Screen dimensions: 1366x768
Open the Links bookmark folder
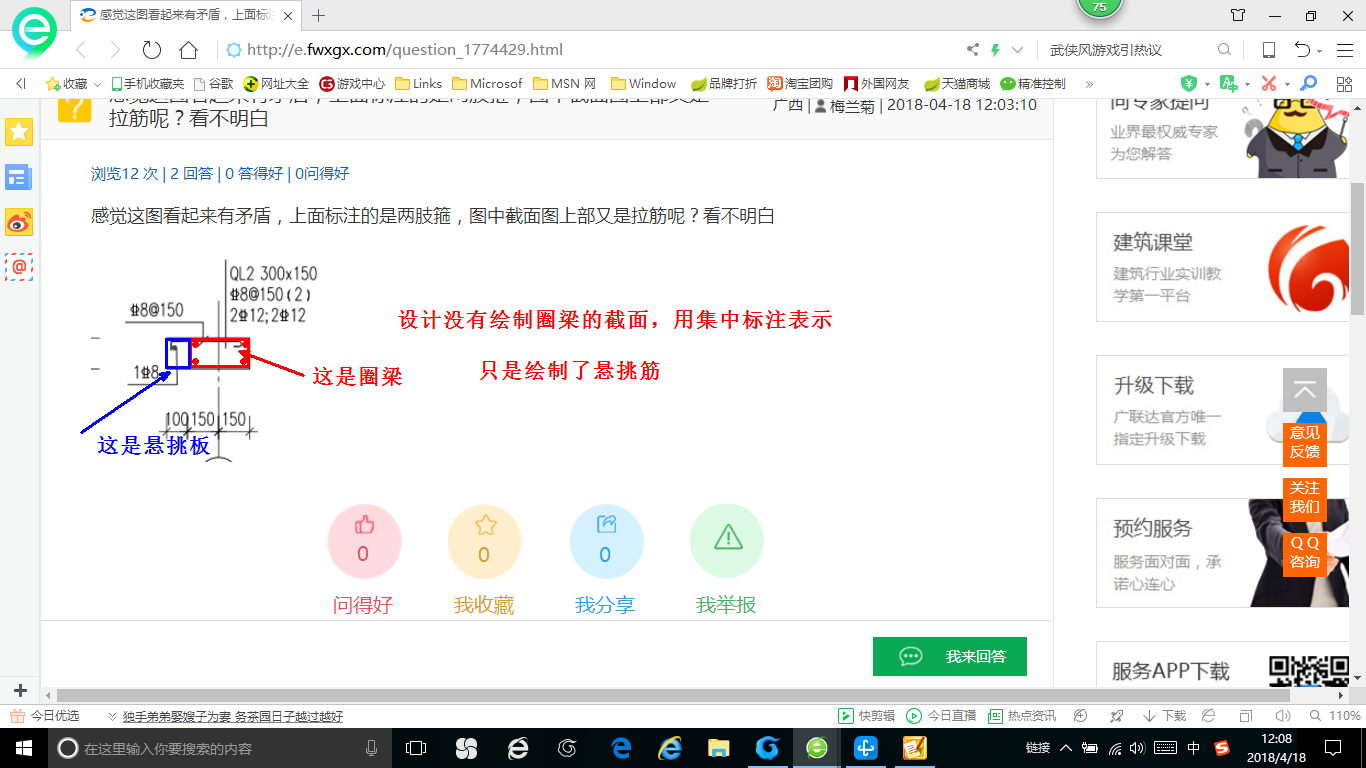pyautogui.click(x=419, y=84)
